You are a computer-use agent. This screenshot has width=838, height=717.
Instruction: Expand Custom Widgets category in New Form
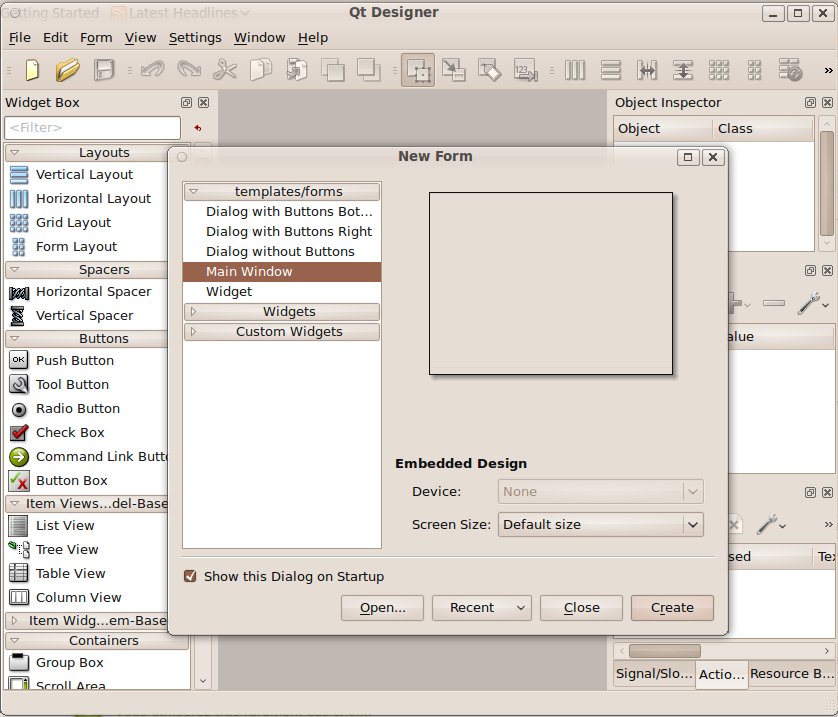(193, 331)
